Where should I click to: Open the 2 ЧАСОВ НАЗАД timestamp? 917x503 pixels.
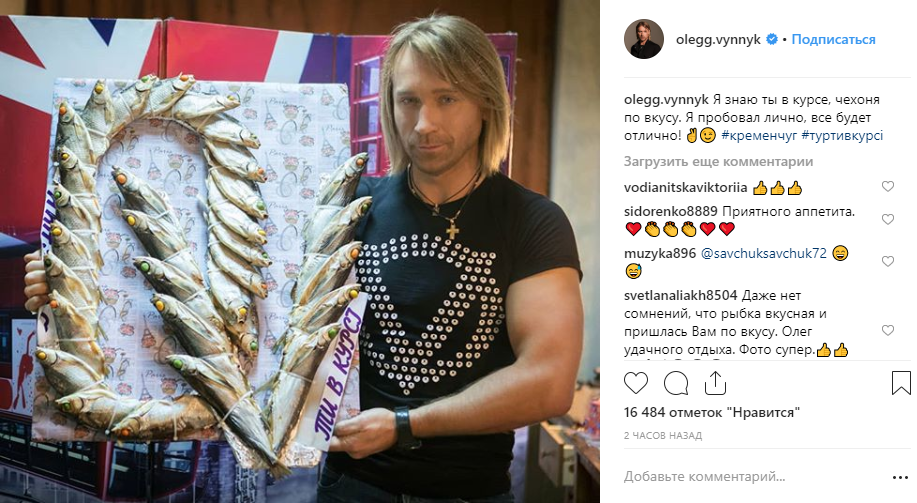663,436
